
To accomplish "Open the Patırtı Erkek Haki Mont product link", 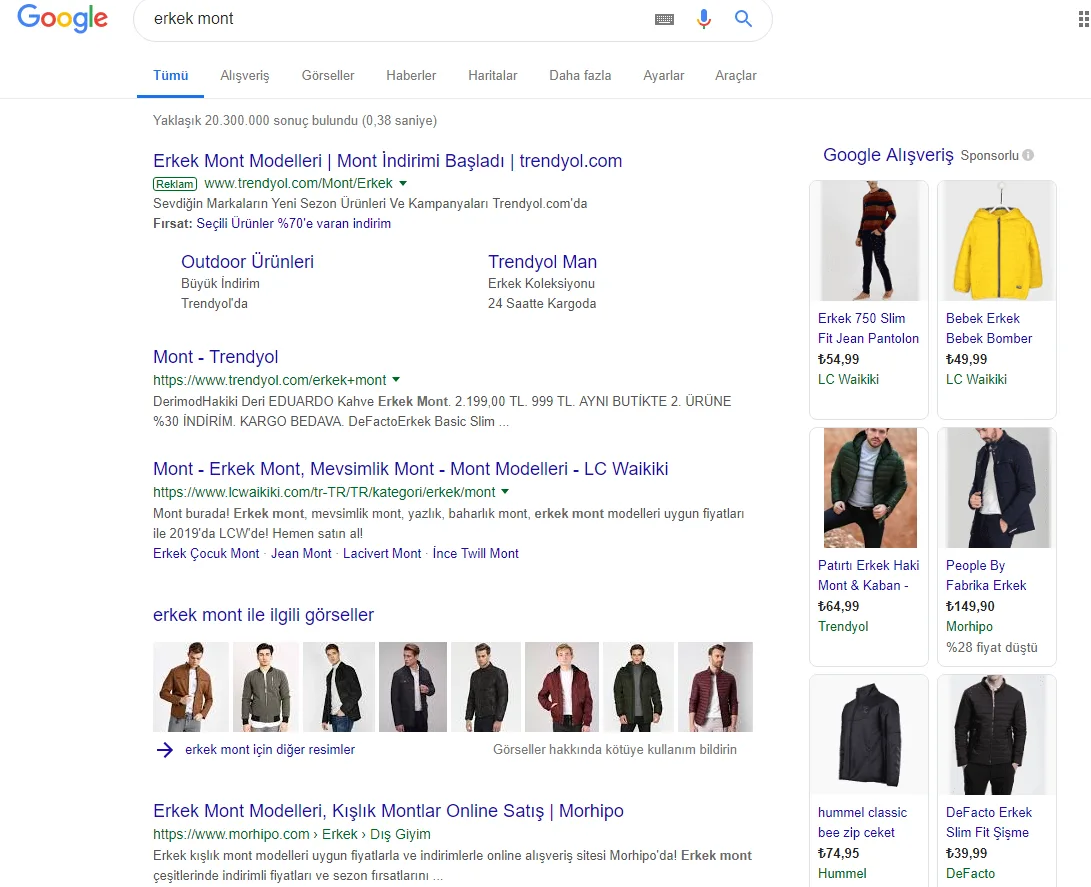I will [868, 575].
